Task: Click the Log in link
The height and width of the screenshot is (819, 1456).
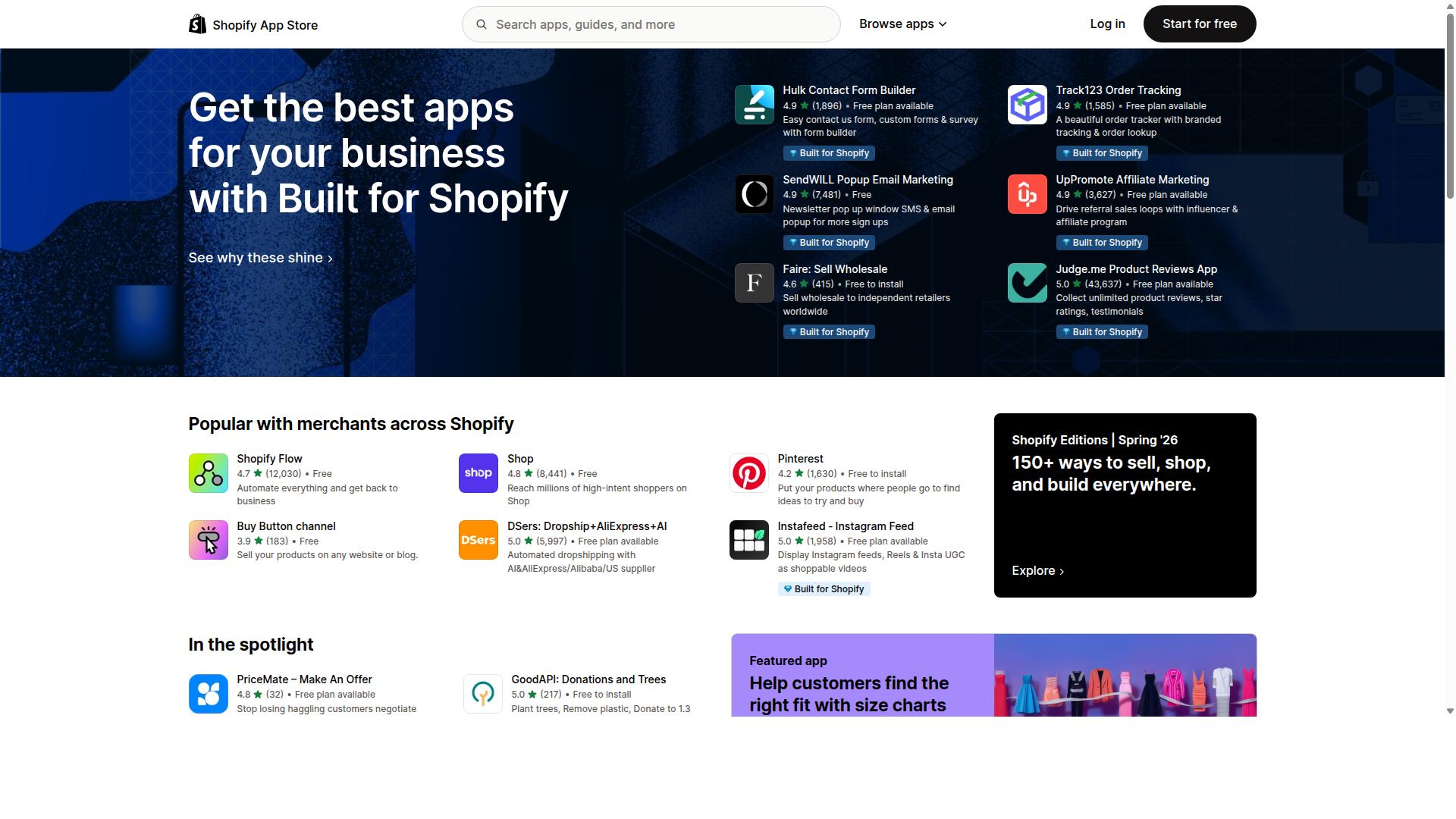Action: pos(1107,24)
